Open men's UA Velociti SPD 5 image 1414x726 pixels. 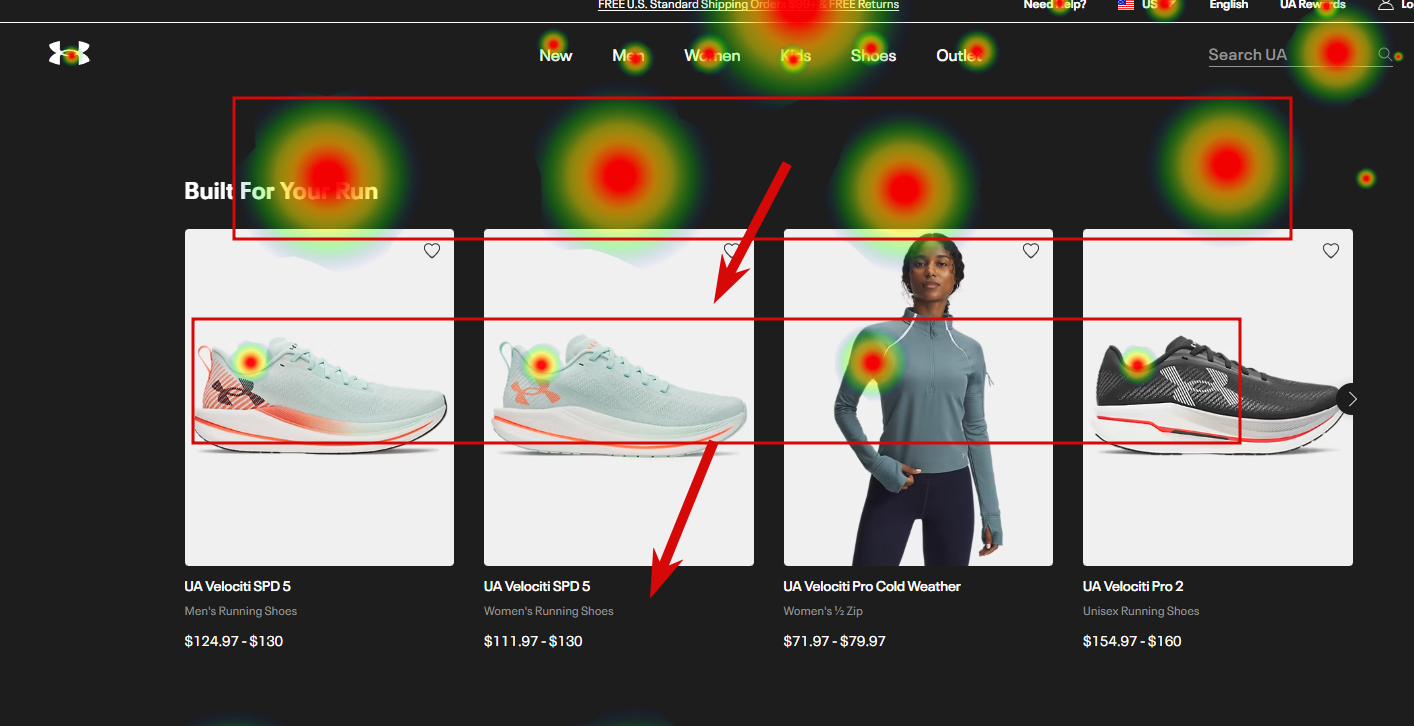click(319, 397)
